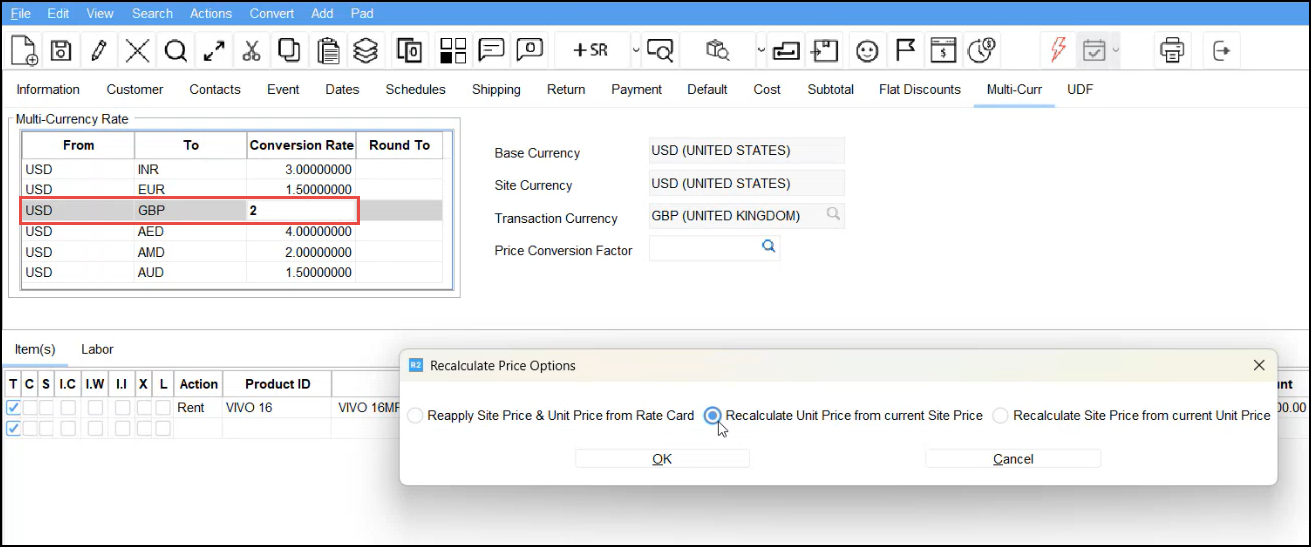Click the red lightning bolt icon

coord(1058,50)
